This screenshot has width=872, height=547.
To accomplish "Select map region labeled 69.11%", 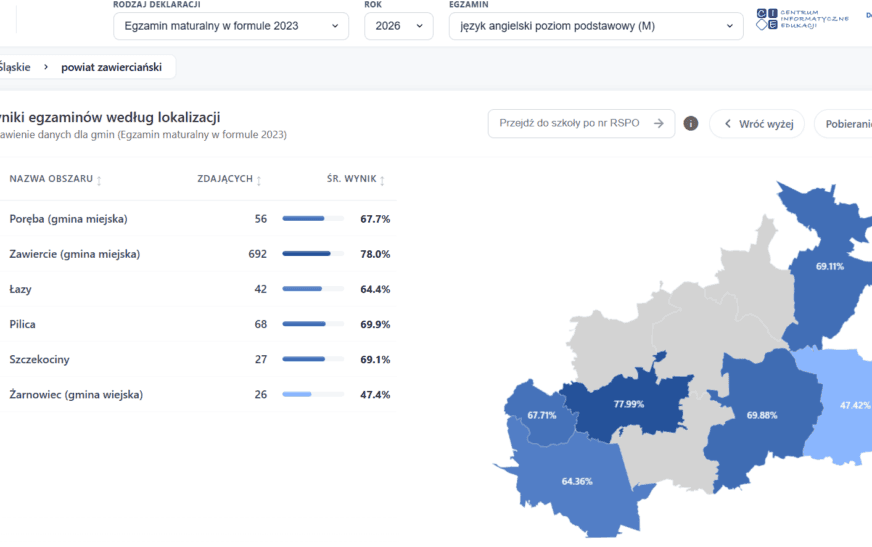I will pyautogui.click(x=830, y=266).
